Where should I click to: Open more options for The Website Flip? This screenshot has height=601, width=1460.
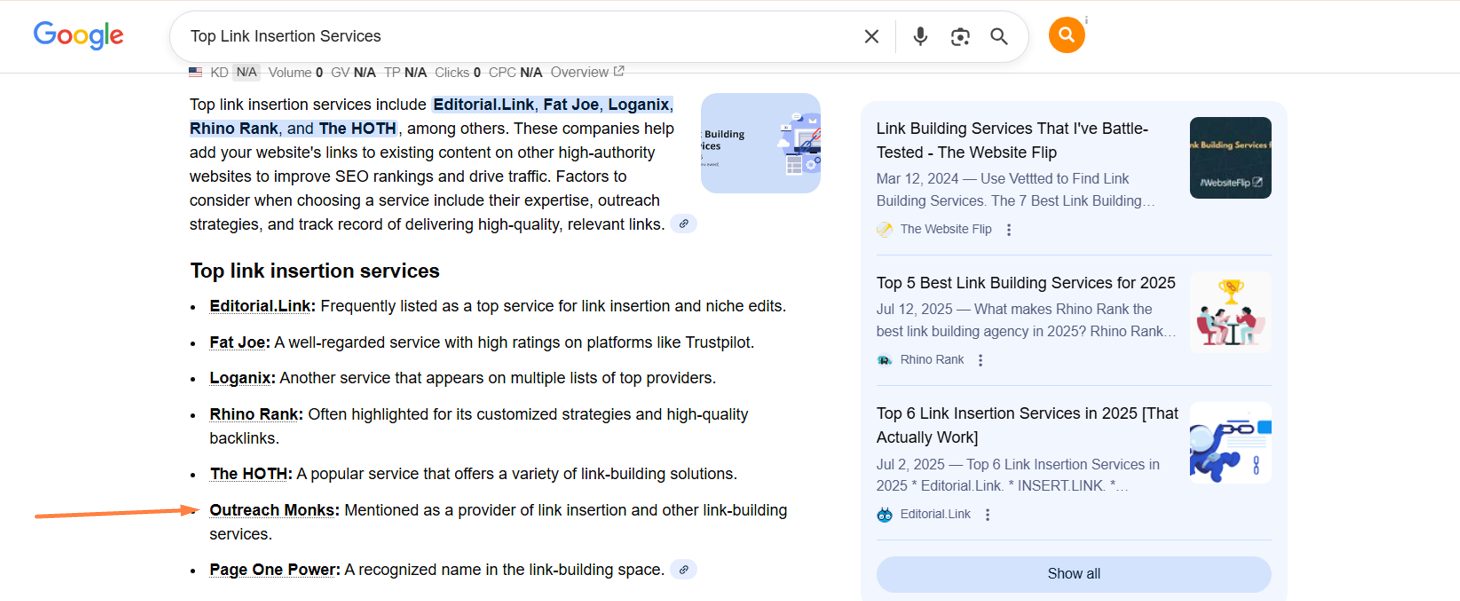[1009, 230]
